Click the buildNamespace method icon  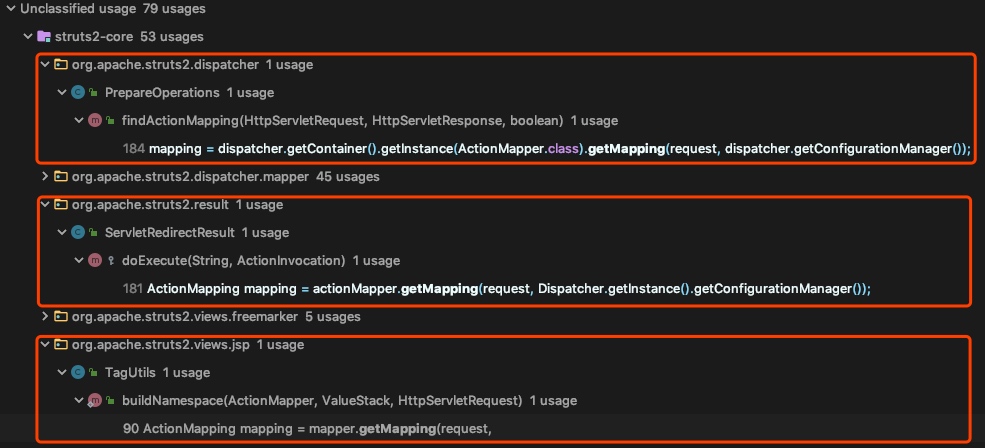point(95,400)
